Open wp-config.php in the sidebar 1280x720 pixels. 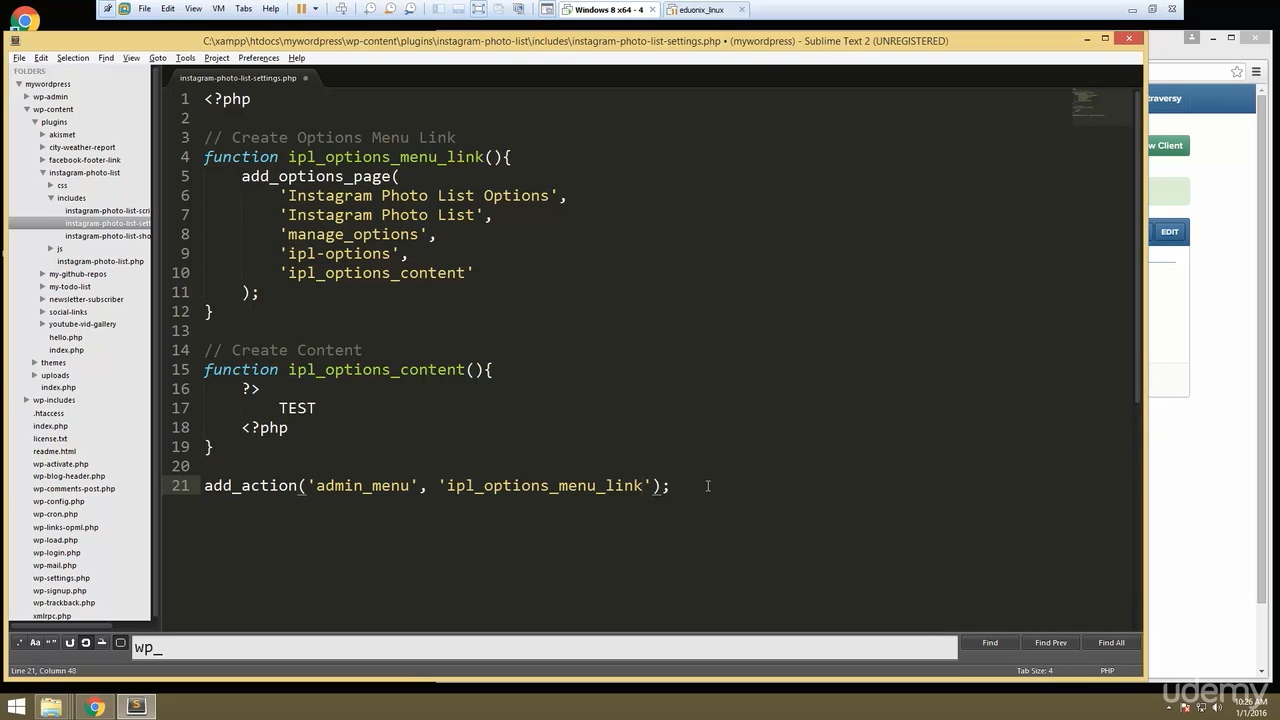click(x=59, y=501)
